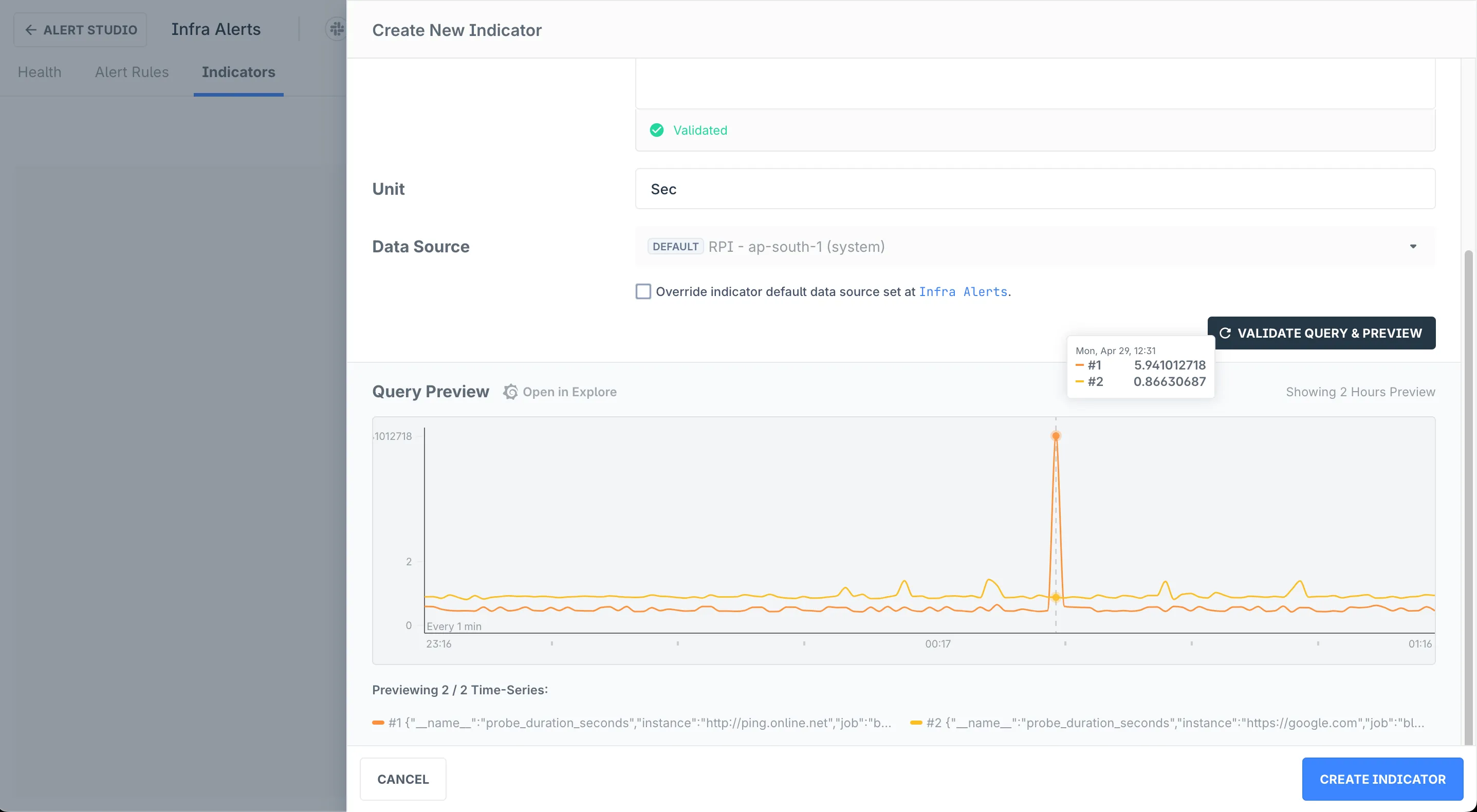
Task: Switch to the Health tab
Action: [40, 72]
